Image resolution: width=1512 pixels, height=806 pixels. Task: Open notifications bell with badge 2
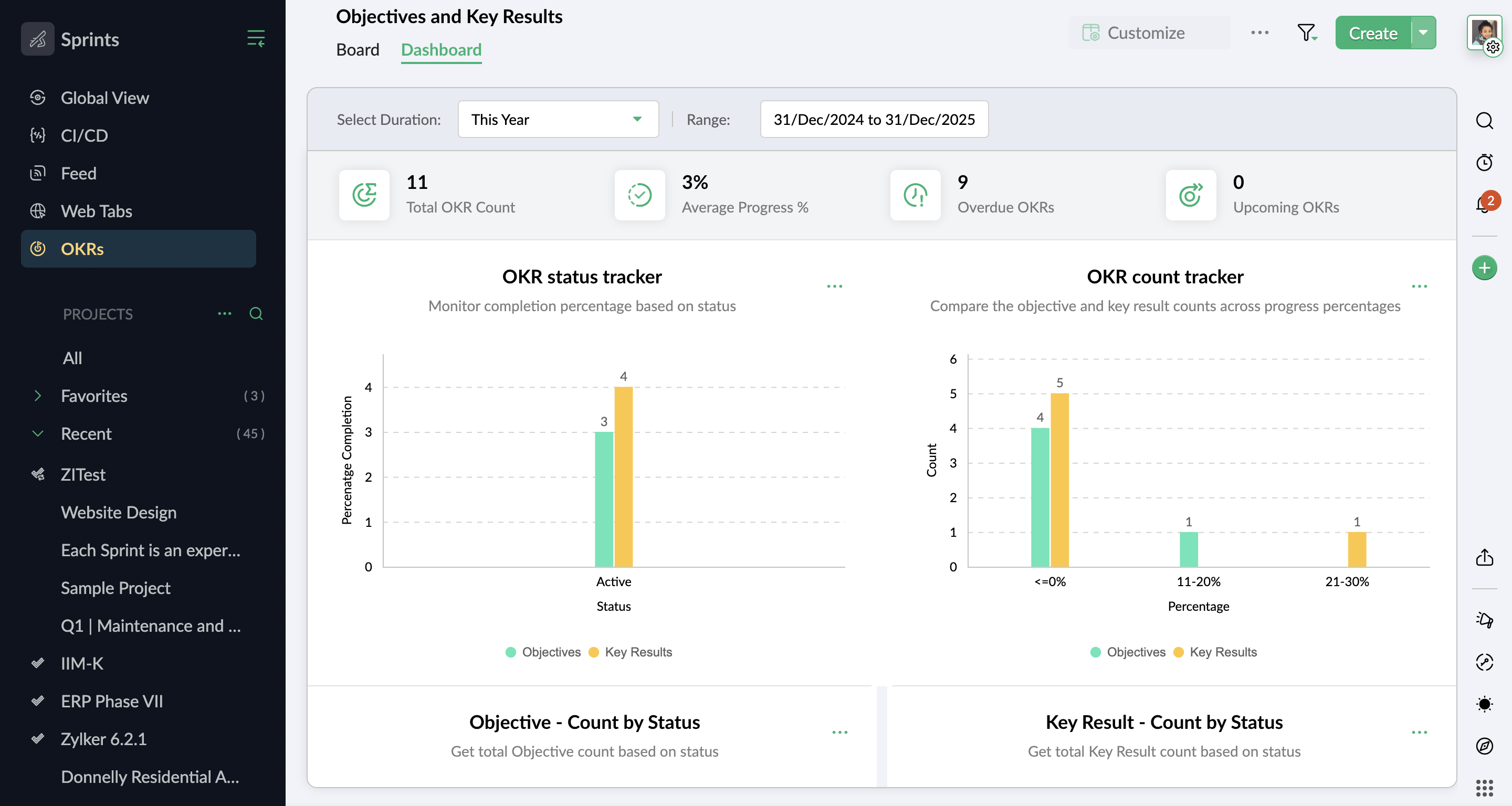click(1484, 203)
